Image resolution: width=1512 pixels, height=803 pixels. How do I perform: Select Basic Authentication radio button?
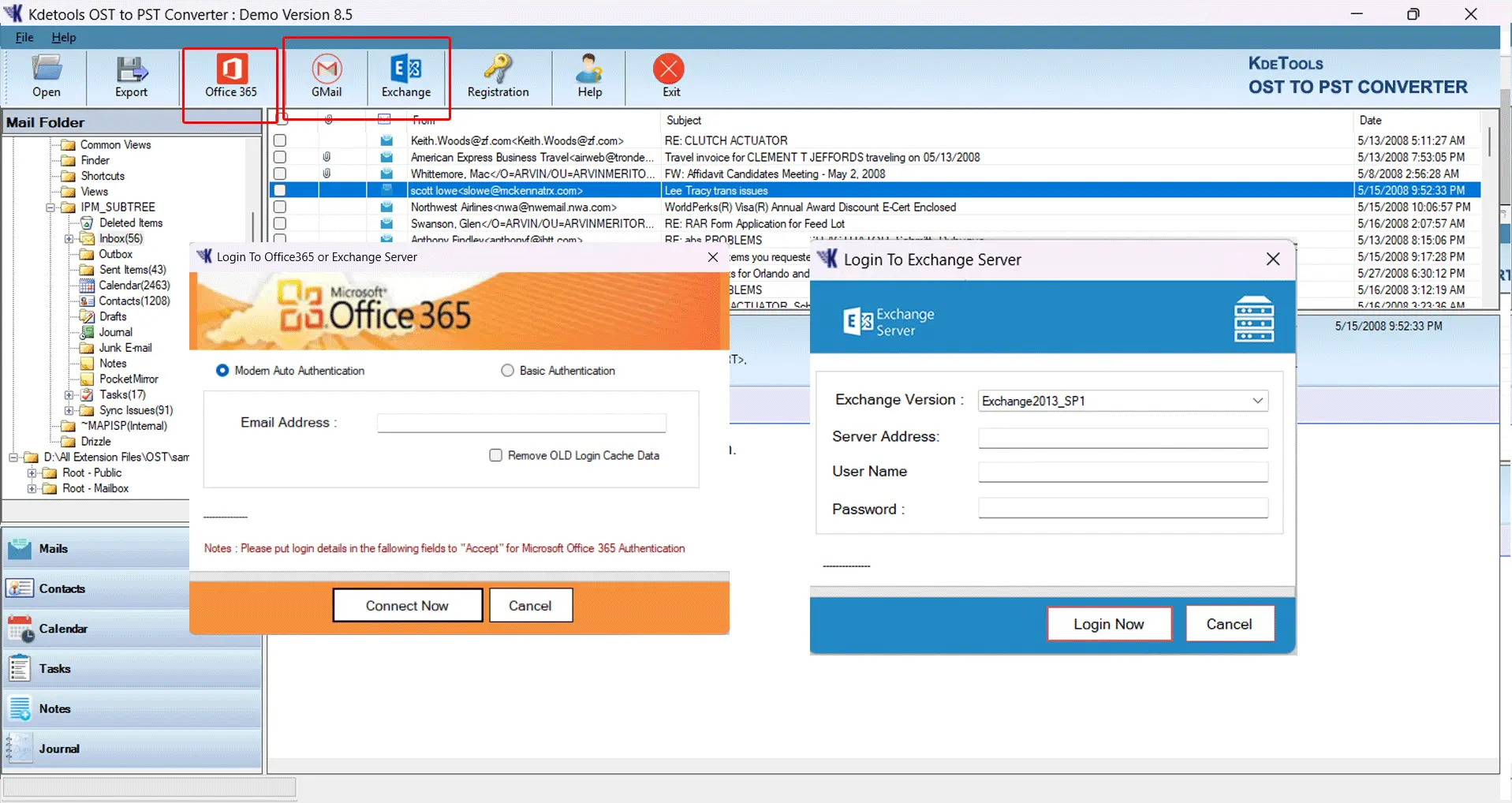tap(507, 371)
